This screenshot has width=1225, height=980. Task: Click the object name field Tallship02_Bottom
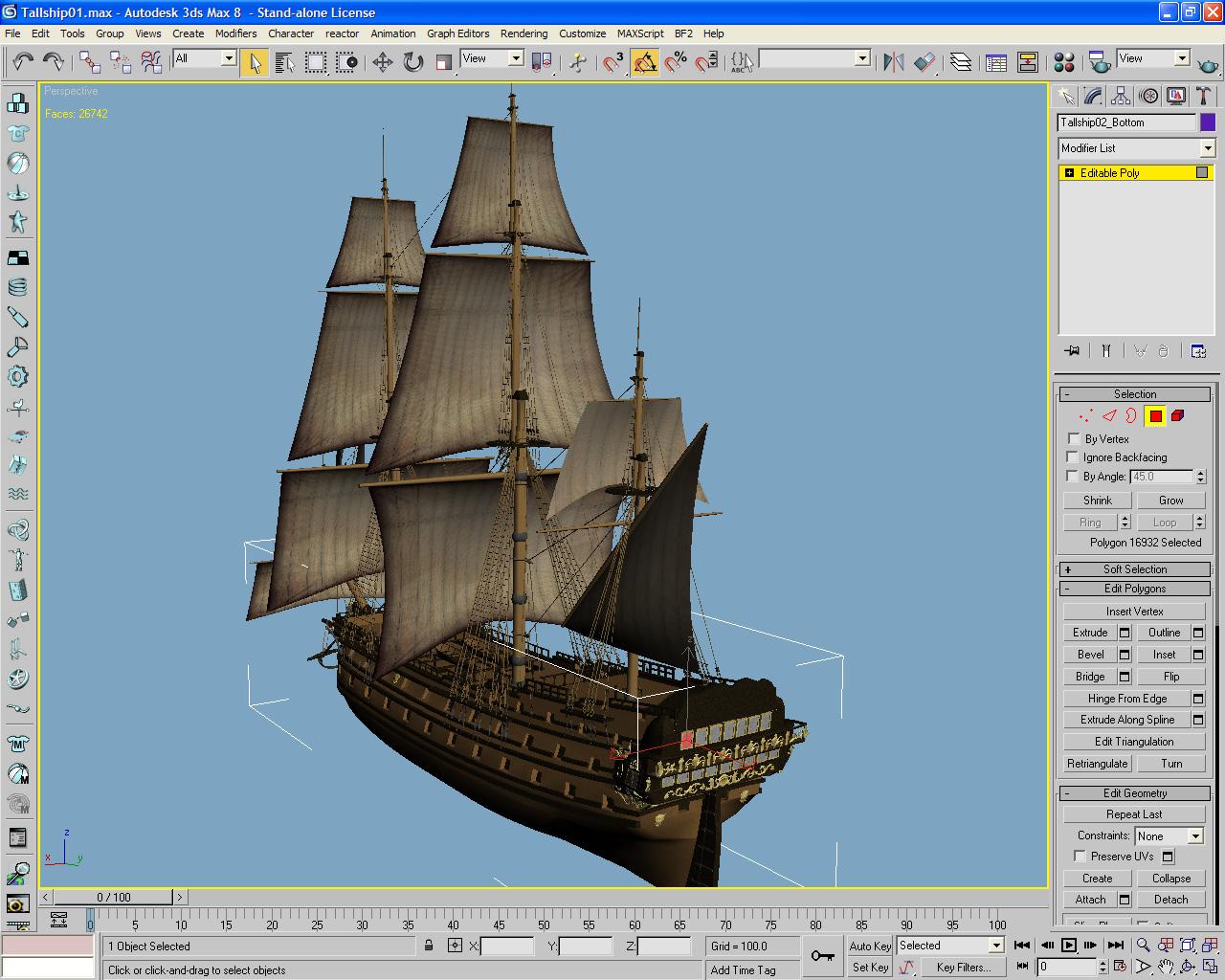pyautogui.click(x=1127, y=122)
